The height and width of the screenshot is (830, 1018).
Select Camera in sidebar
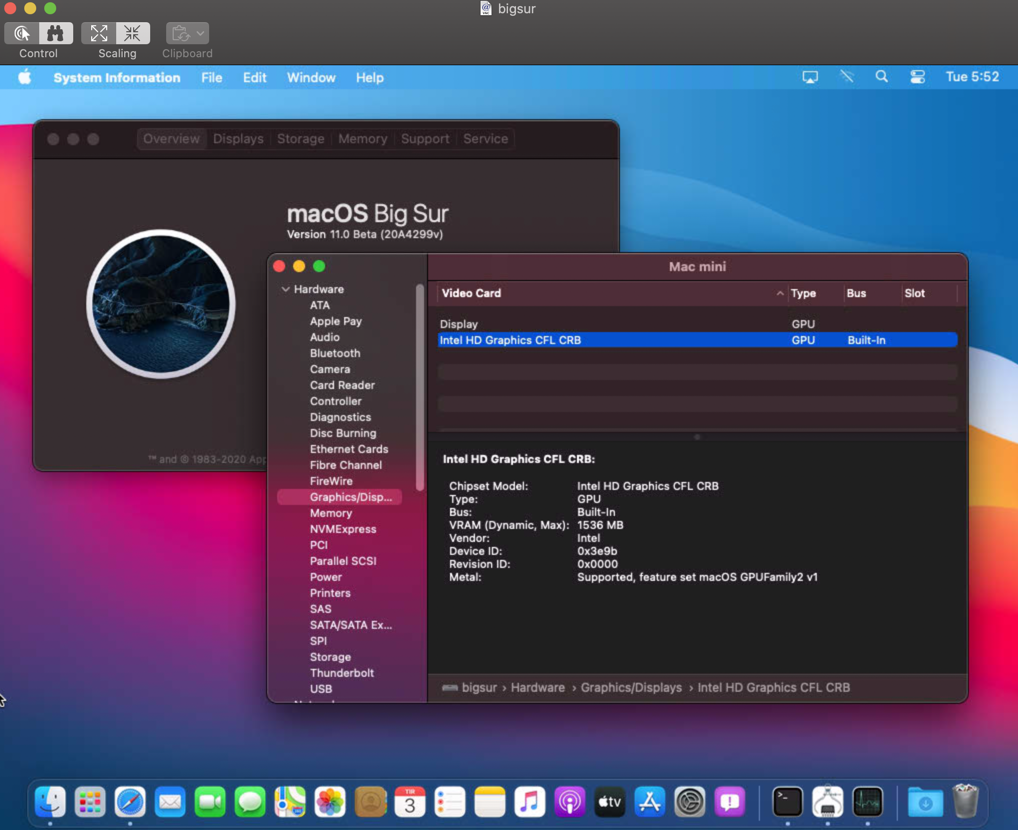click(330, 369)
